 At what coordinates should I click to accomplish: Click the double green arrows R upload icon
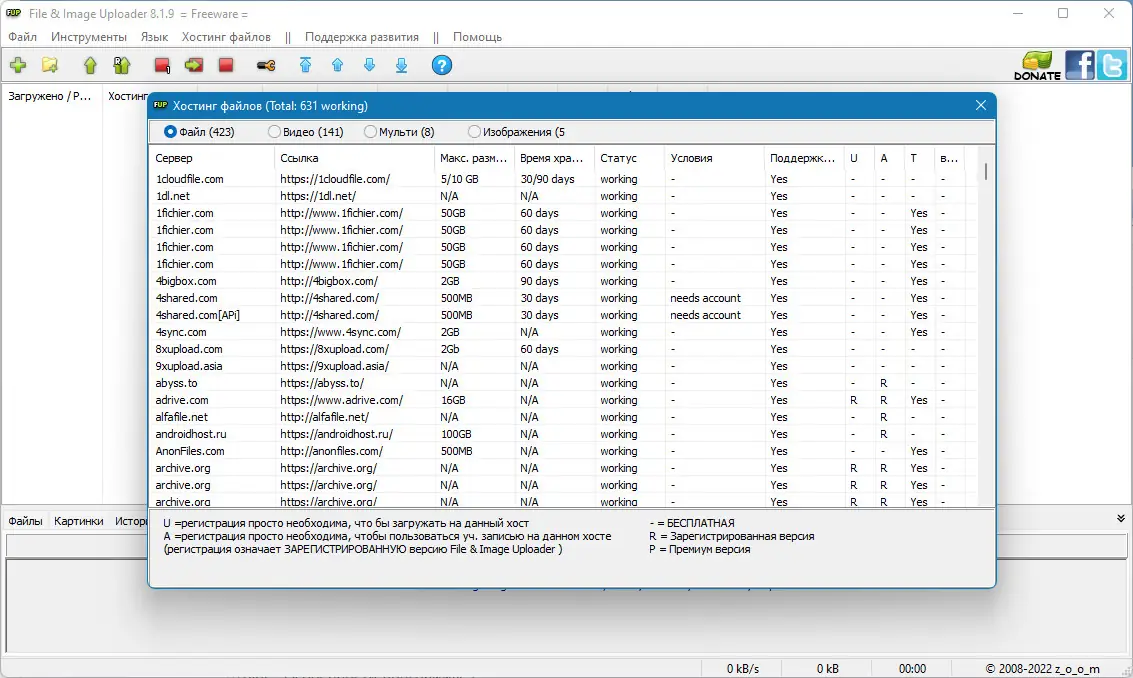tap(121, 65)
